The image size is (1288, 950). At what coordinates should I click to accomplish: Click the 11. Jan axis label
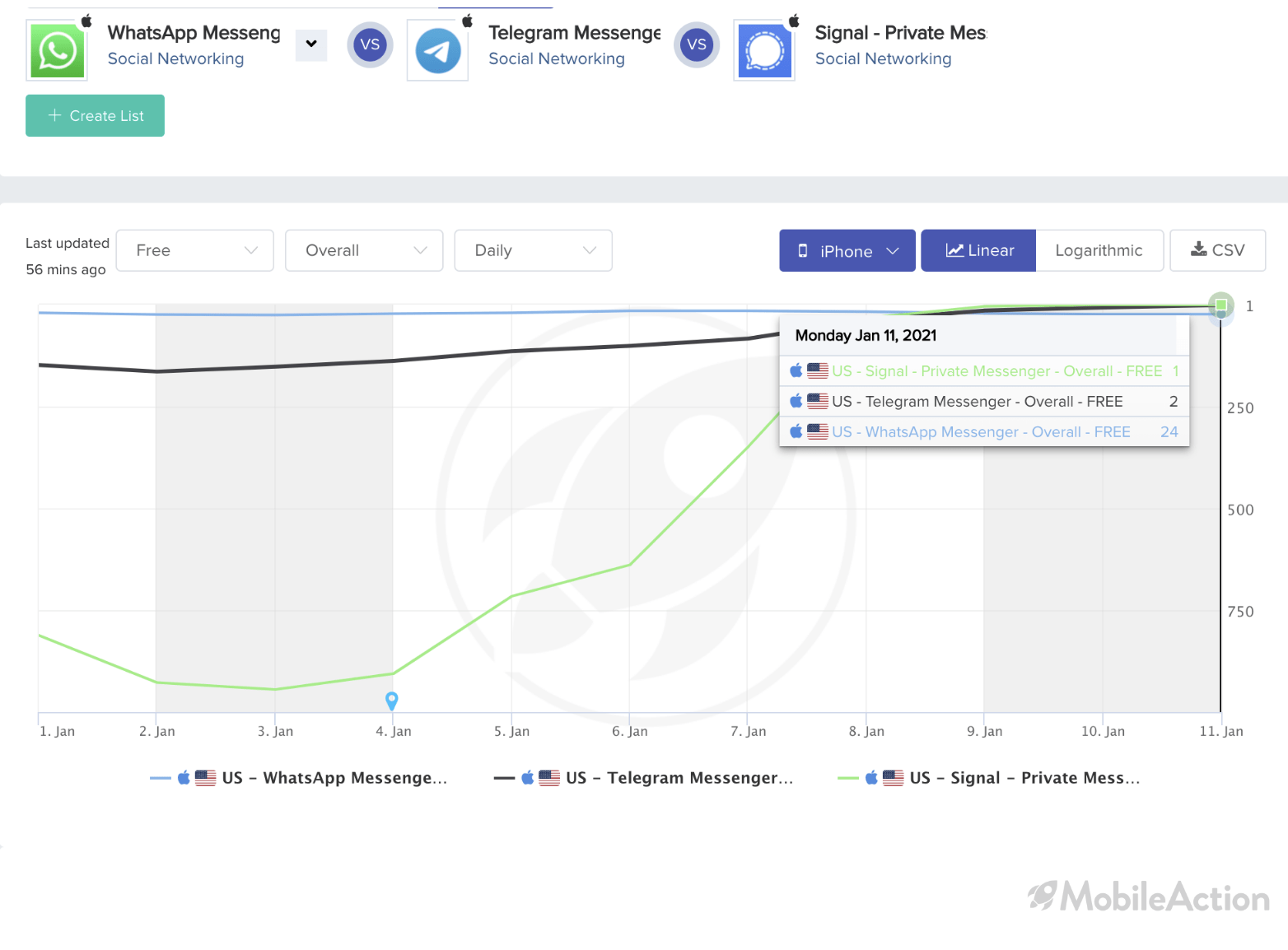point(1221,731)
